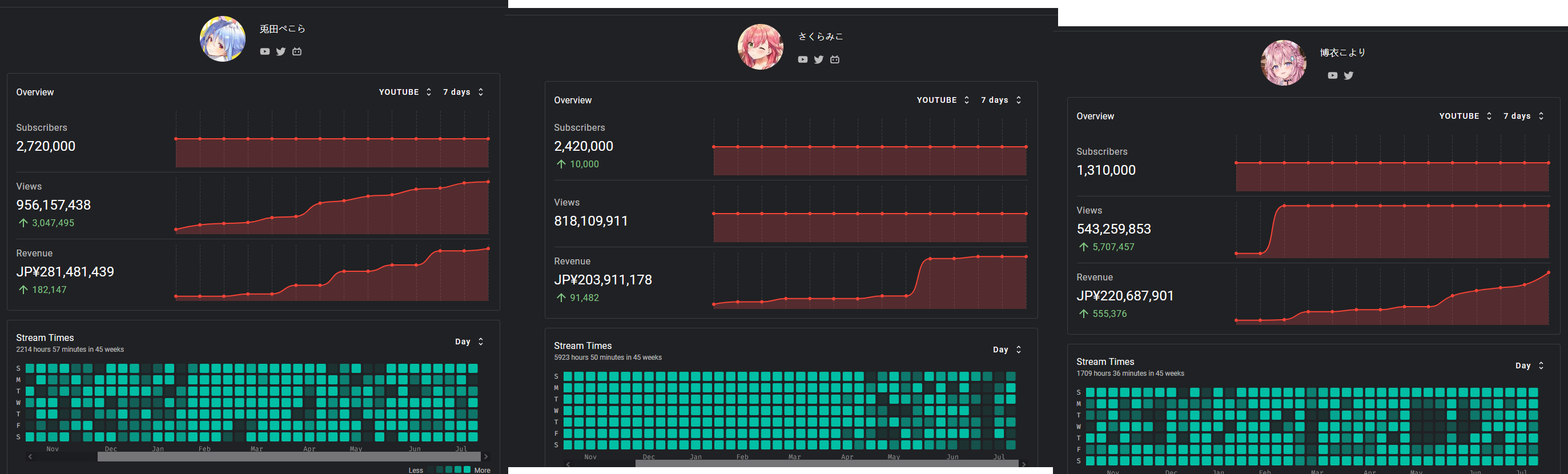Click the YouTube icon under さくらみこ
This screenshot has height=474, width=1568.
(803, 59)
